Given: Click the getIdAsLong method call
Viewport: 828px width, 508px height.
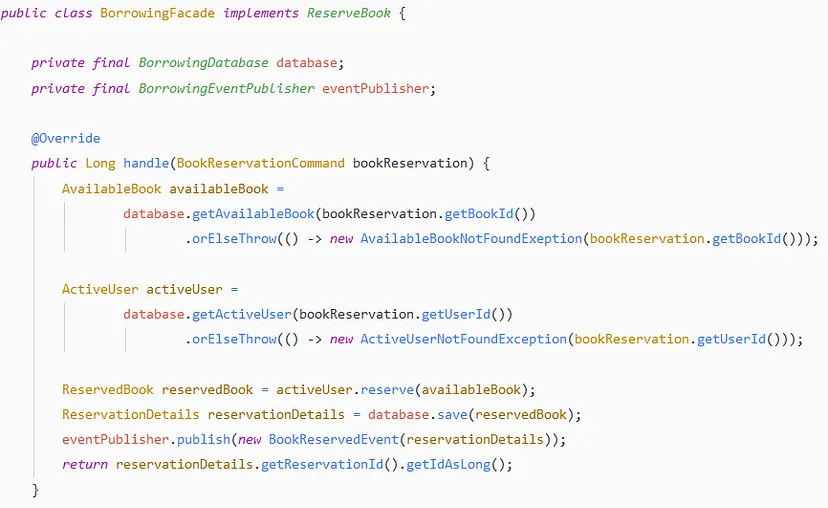Looking at the screenshot, I should point(448,465).
